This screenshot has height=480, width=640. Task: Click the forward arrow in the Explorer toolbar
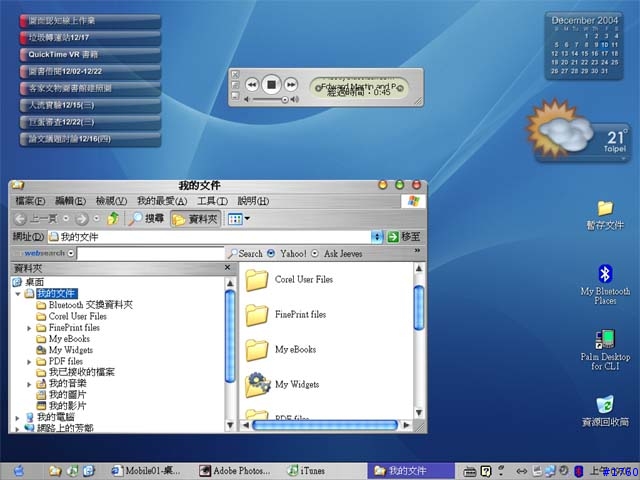click(x=82, y=219)
